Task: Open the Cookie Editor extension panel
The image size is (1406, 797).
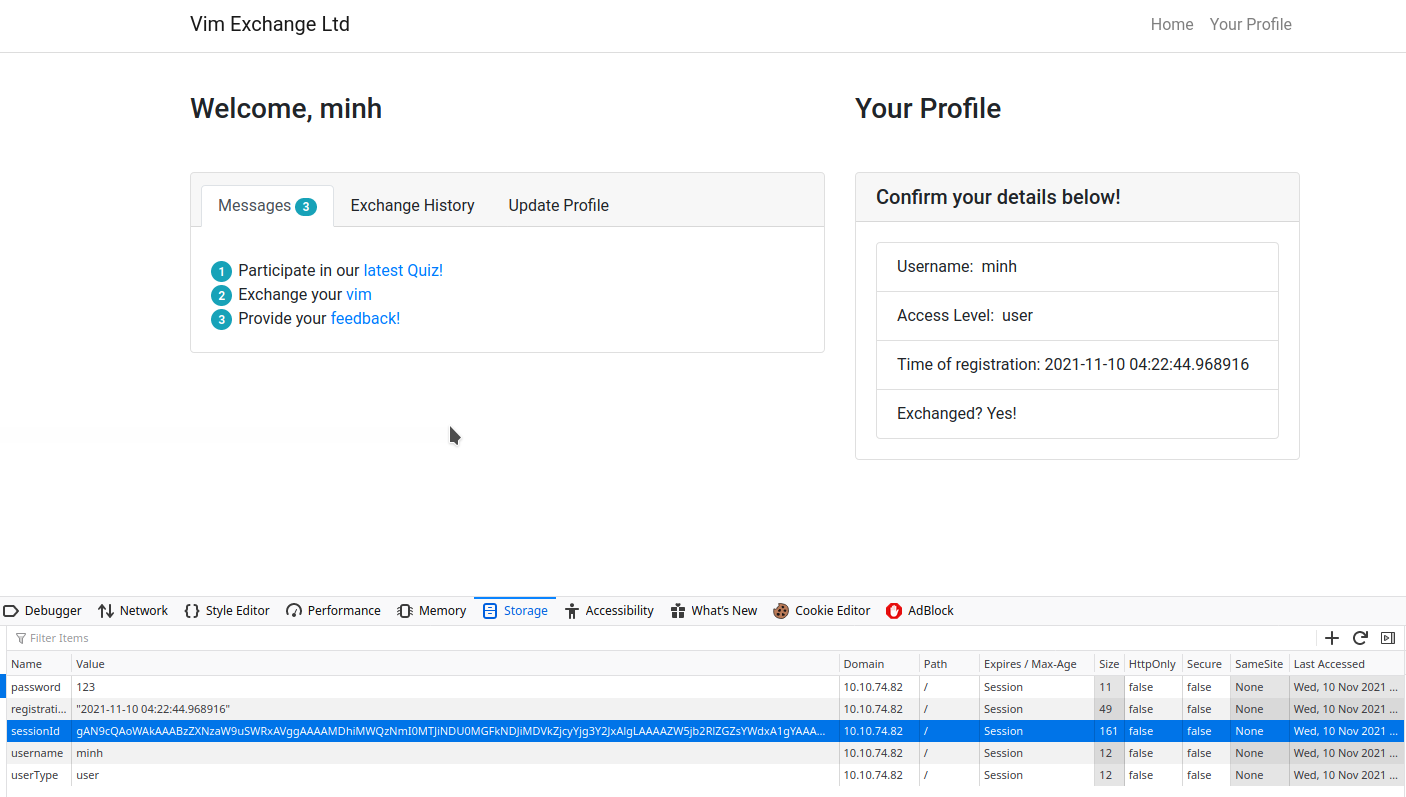Action: [821, 611]
